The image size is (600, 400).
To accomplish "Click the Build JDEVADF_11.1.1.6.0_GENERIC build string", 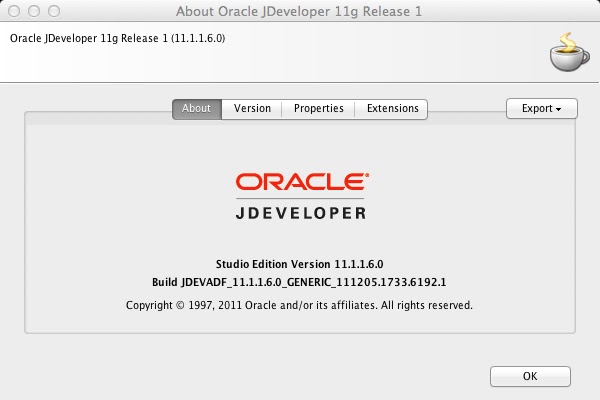I will click(299, 282).
